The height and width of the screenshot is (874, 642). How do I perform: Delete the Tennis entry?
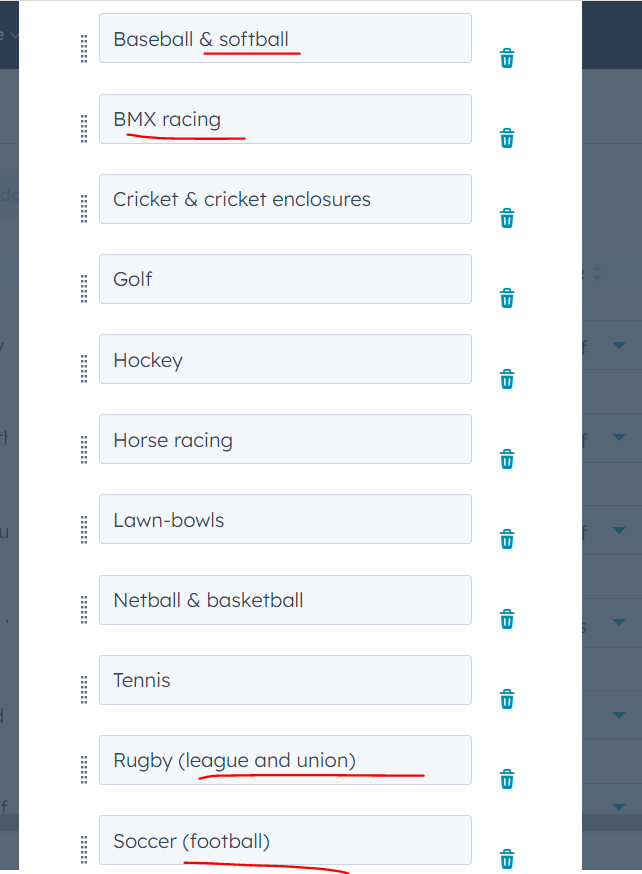point(507,700)
